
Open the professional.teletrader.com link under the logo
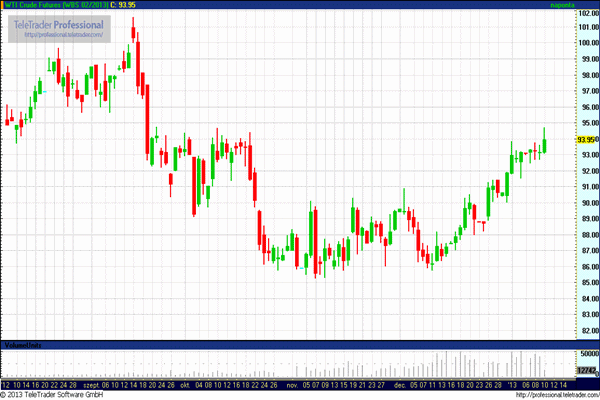coord(63,35)
